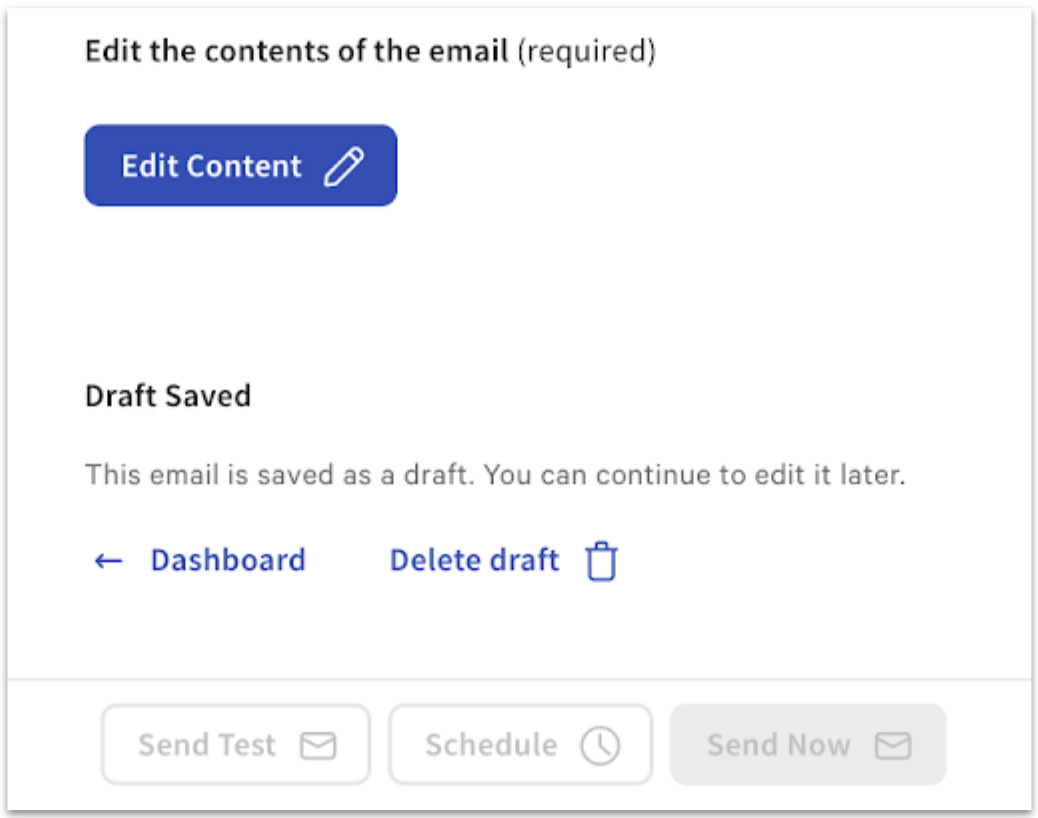Click the Delete draft link

[x=474, y=560]
